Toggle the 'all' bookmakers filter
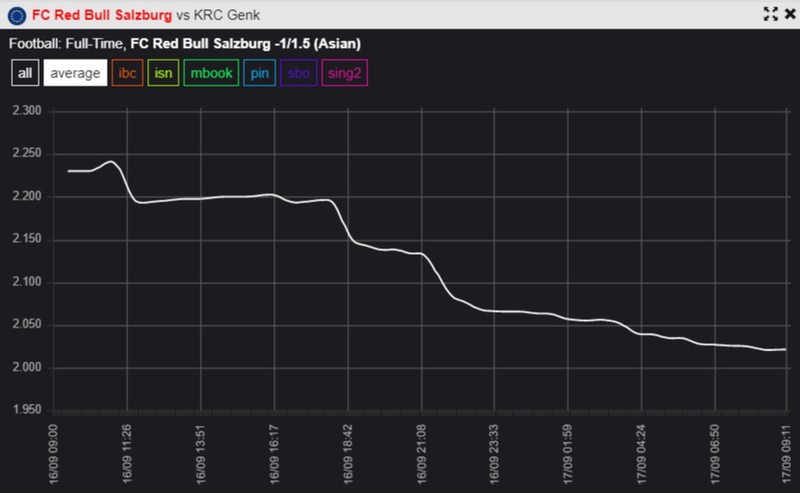Screen dimensions: 800x493 [25, 73]
